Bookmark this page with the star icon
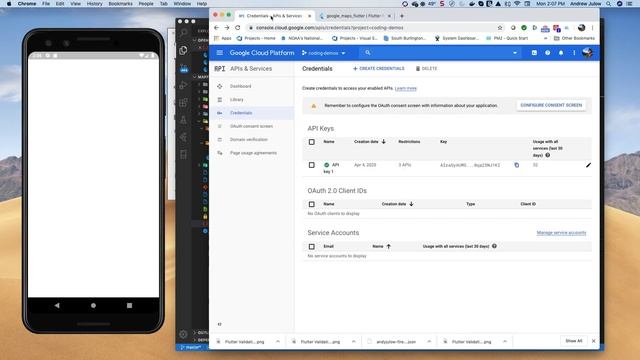The width and height of the screenshot is (640, 360). pos(500,28)
